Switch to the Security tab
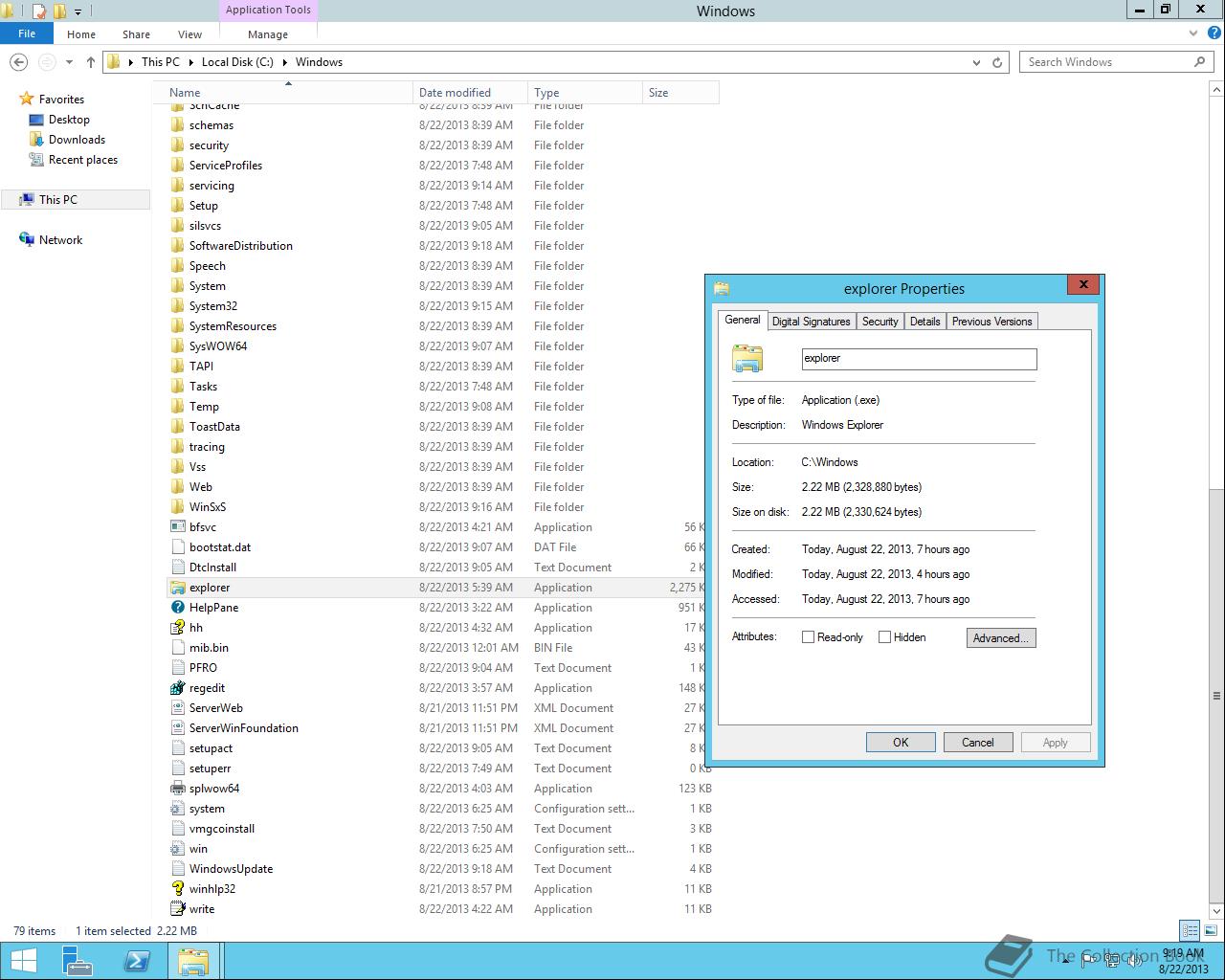This screenshot has height=980, width=1225. (x=880, y=322)
